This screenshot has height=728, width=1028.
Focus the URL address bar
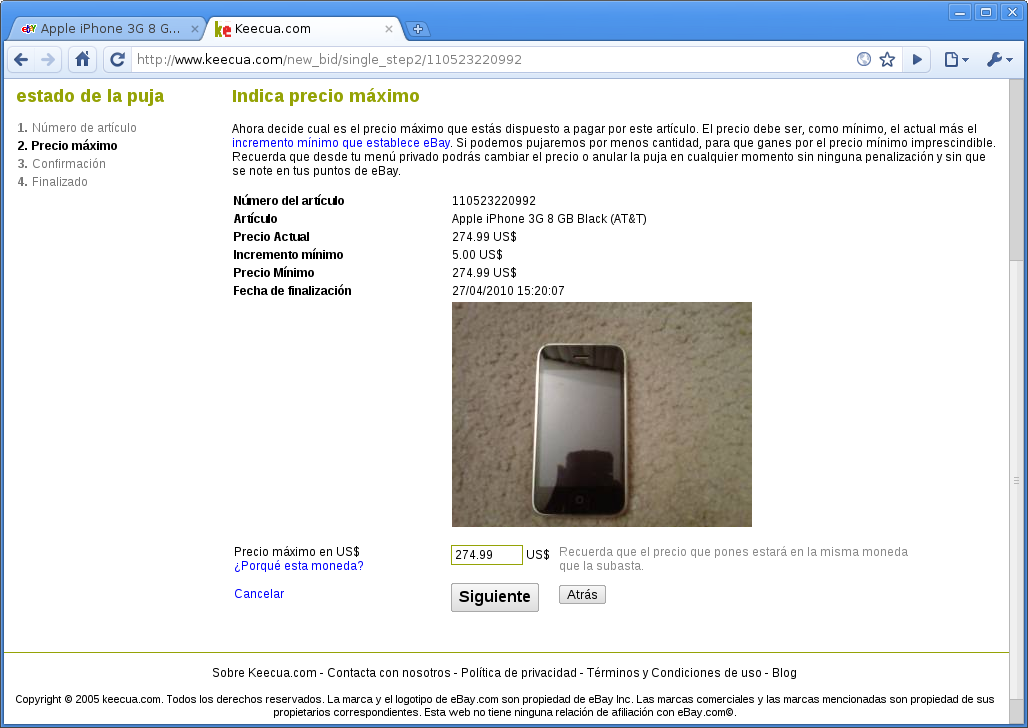click(x=492, y=60)
